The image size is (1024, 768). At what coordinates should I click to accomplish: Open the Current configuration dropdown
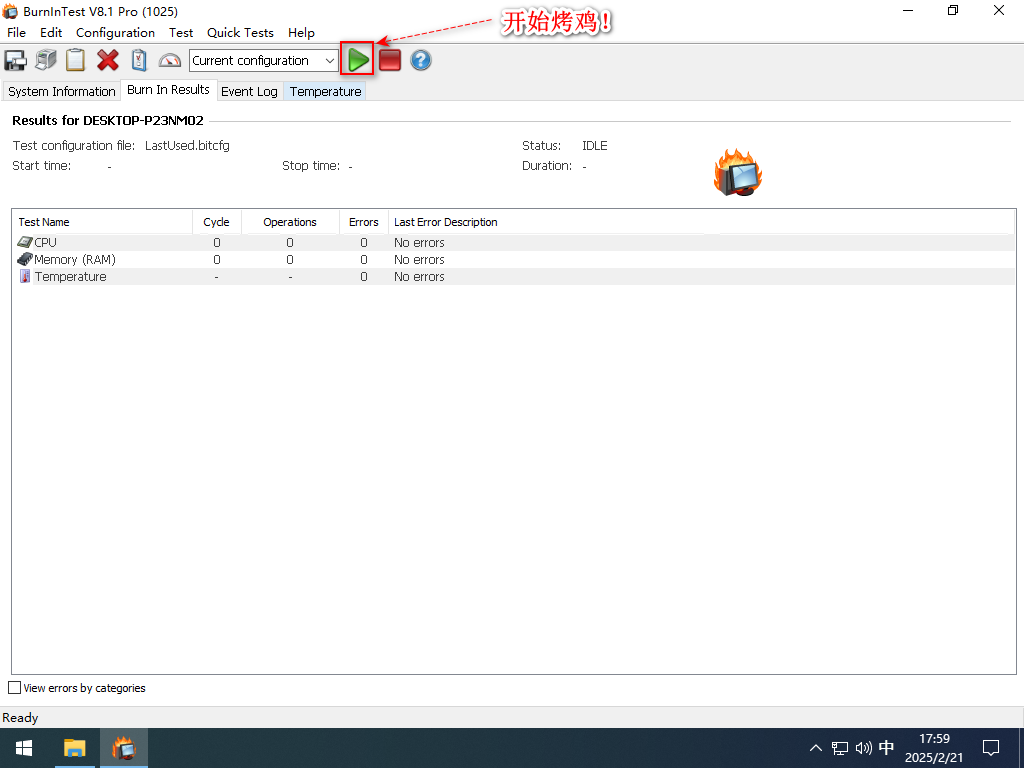[x=331, y=60]
